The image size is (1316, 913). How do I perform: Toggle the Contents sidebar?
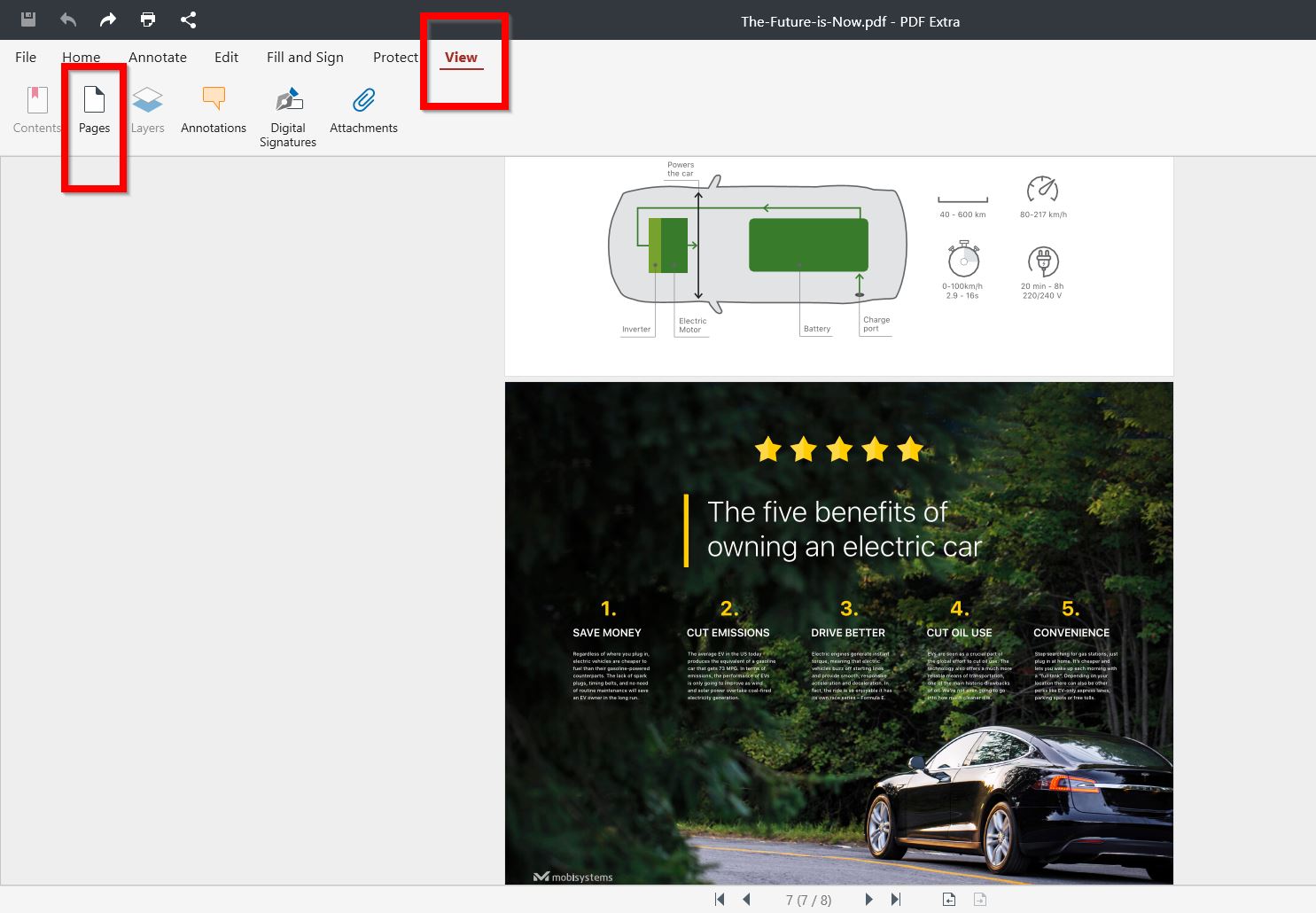click(36, 106)
